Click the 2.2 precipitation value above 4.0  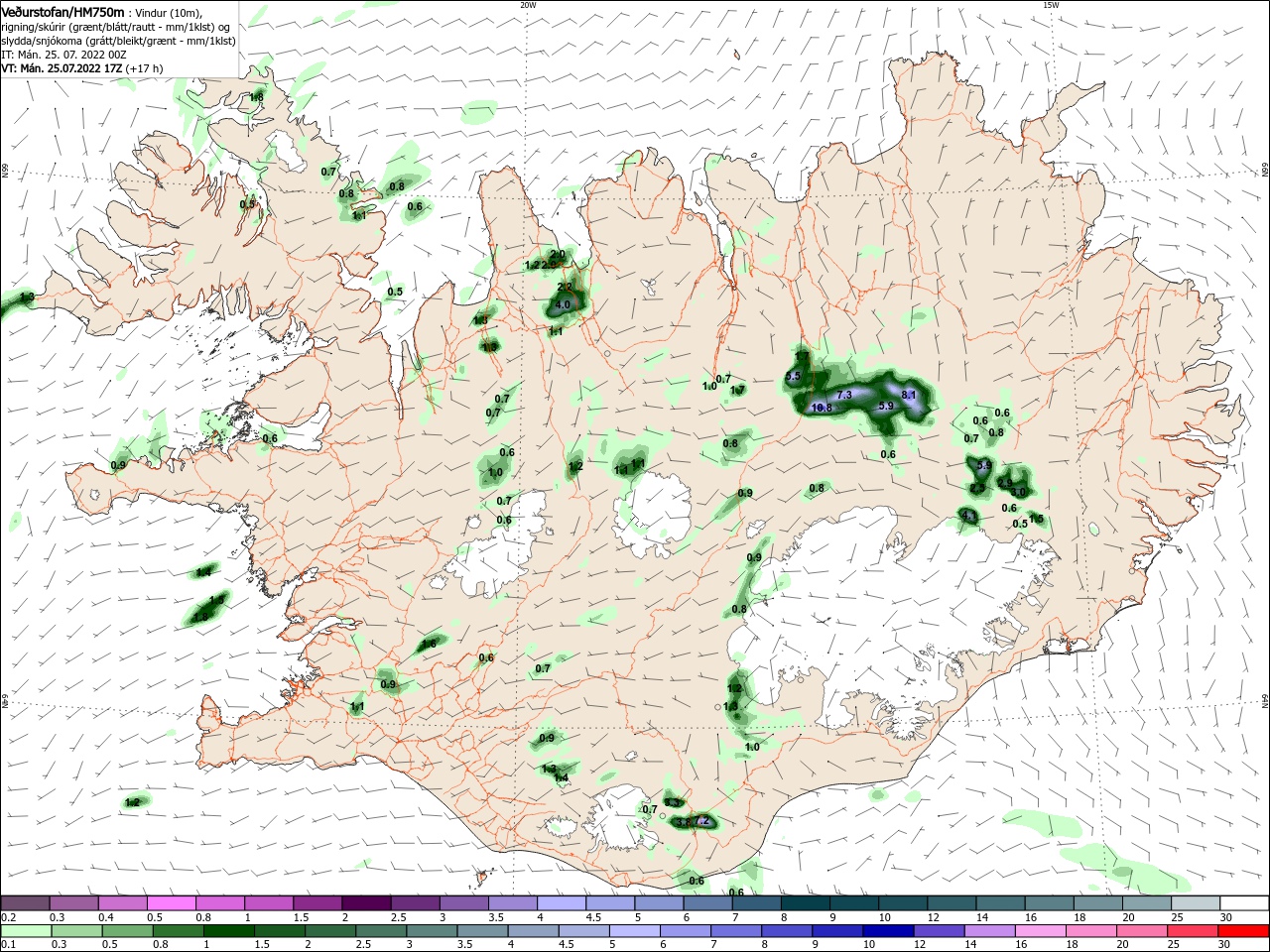[564, 286]
